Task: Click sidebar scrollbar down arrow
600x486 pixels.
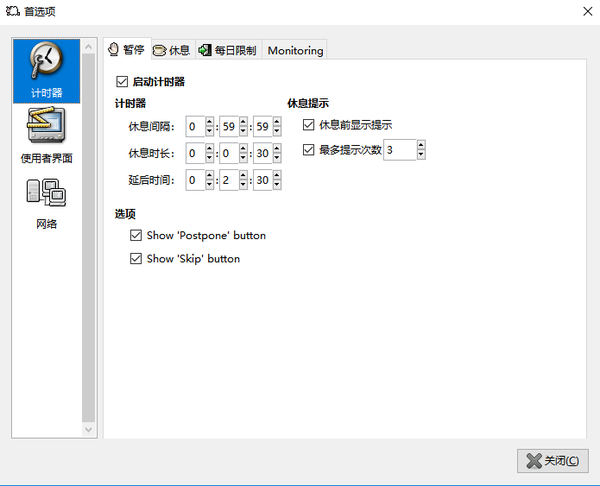Action: [x=88, y=429]
